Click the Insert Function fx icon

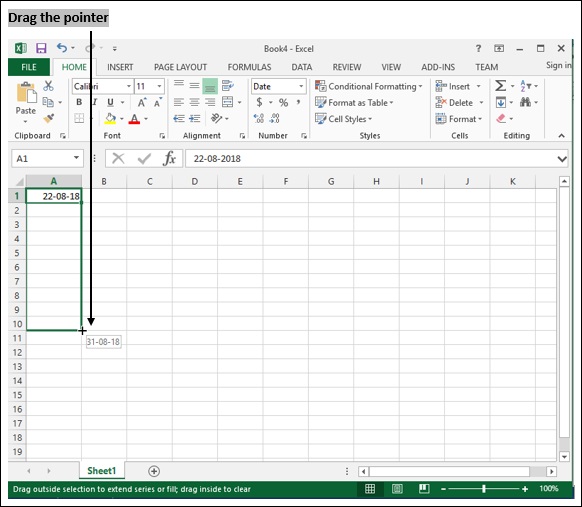pos(169,158)
